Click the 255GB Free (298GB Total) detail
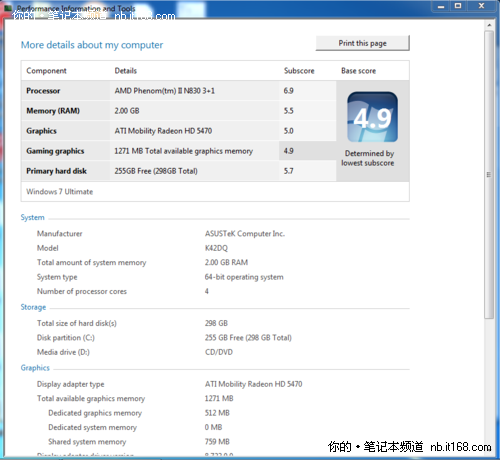The width and height of the screenshot is (500, 460). (156, 171)
